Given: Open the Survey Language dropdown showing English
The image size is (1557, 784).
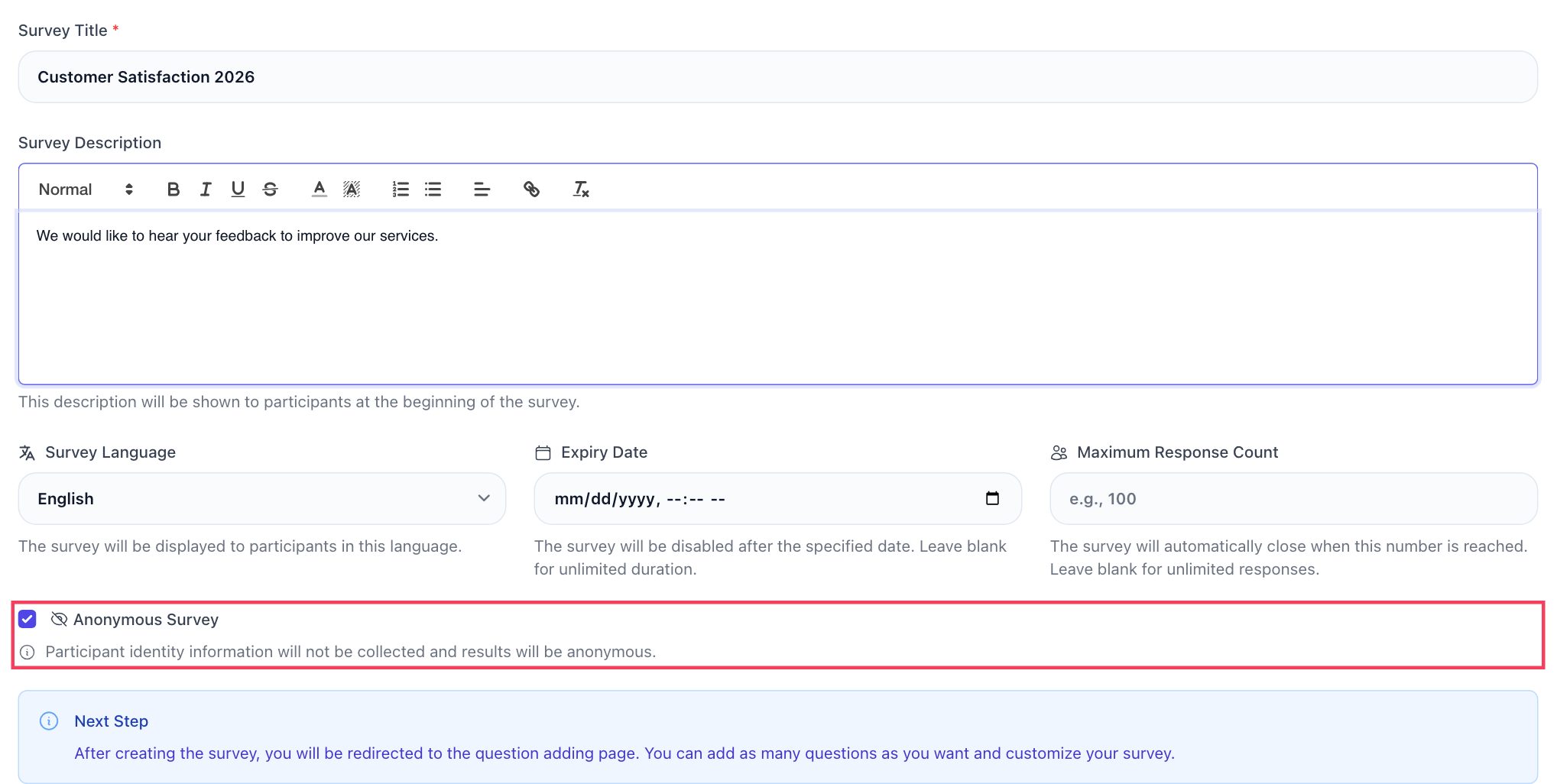Looking at the screenshot, I should click(262, 499).
